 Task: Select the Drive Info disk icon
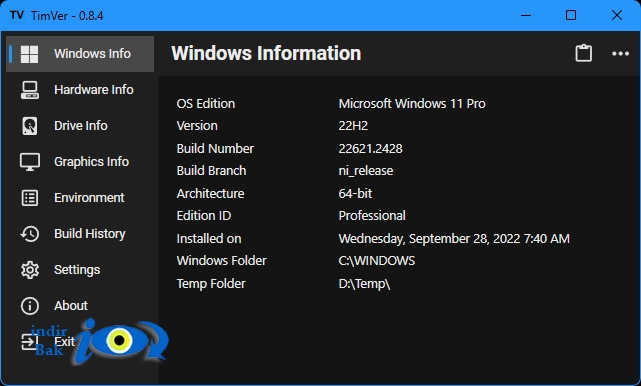pos(29,126)
